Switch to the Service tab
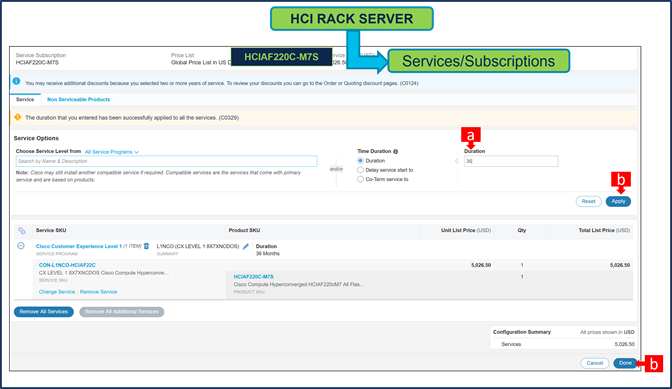Screen dimensions: 672x389 click(x=25, y=99)
